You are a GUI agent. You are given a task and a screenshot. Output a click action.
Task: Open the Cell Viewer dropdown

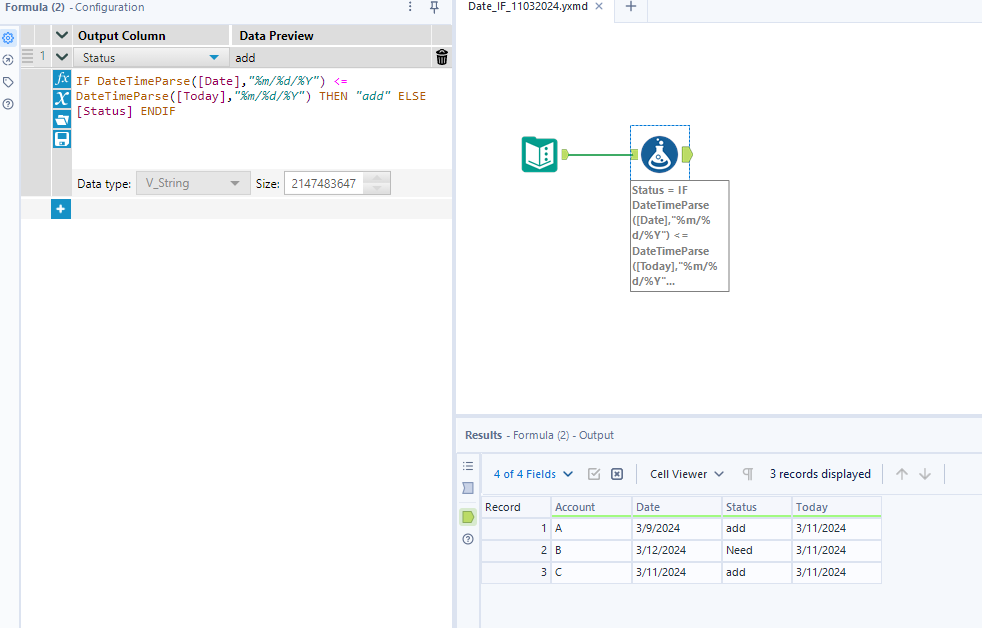click(686, 474)
